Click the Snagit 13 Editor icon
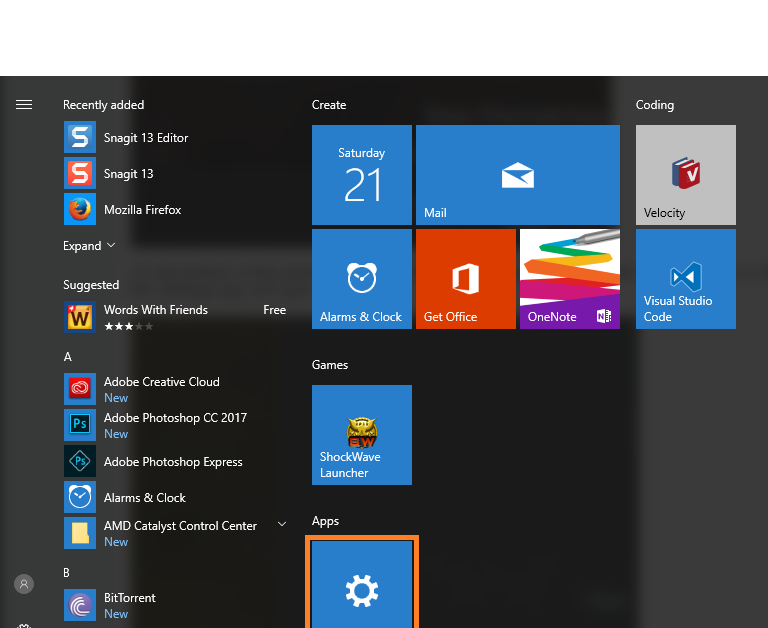This screenshot has width=768, height=628. [x=80, y=138]
